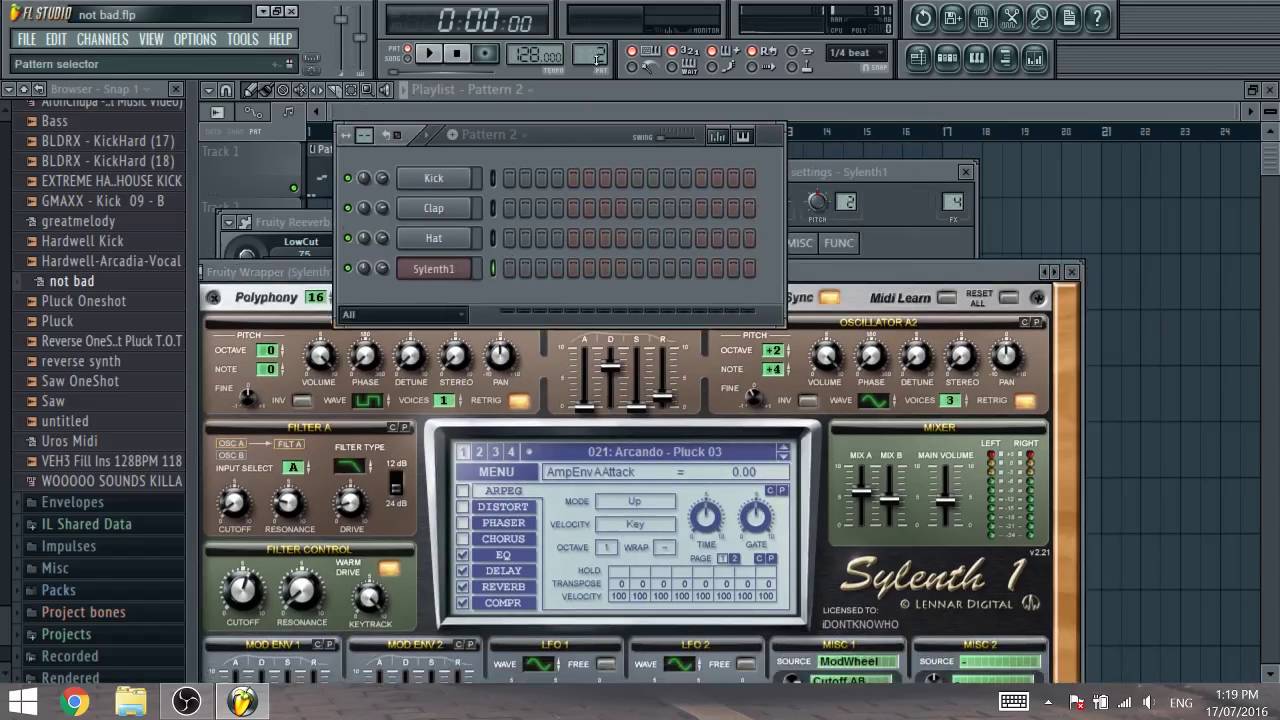Select the Hat channel button
This screenshot has width=1280, height=720.
(434, 238)
